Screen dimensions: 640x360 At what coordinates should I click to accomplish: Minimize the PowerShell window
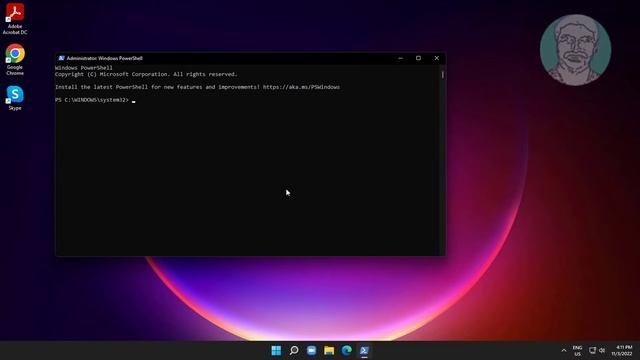400,58
